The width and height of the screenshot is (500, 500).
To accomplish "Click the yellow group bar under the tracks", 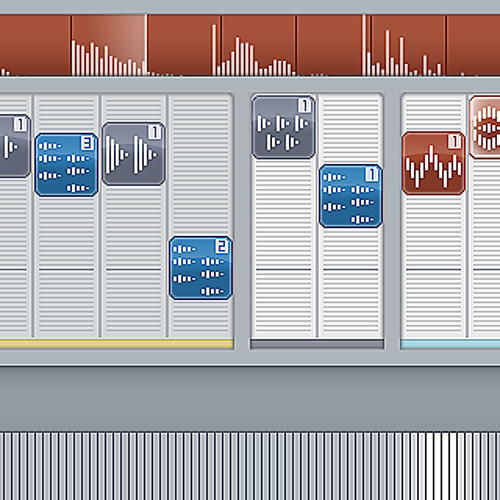I will pos(117,344).
